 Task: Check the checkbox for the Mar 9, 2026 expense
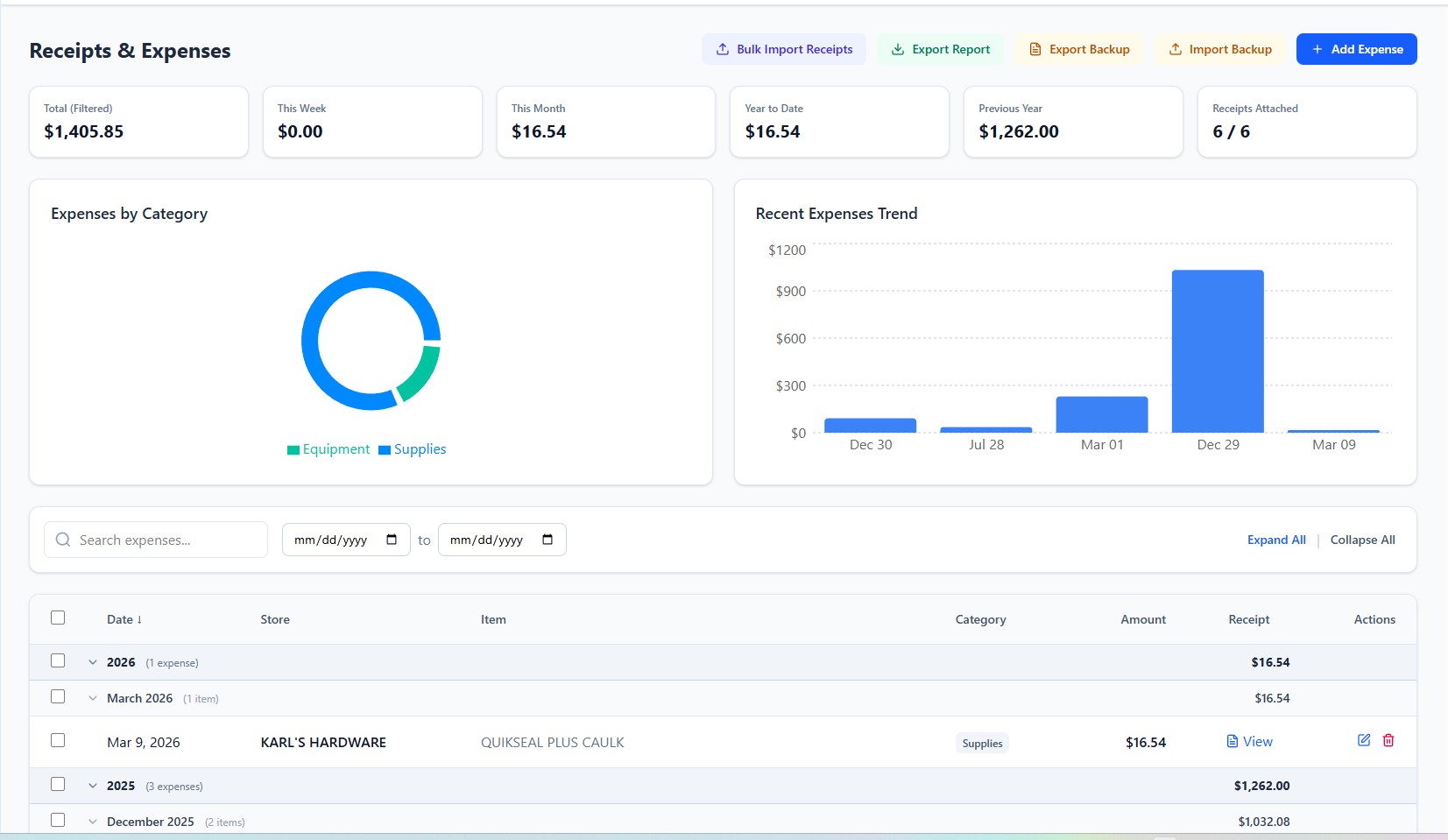tap(58, 740)
